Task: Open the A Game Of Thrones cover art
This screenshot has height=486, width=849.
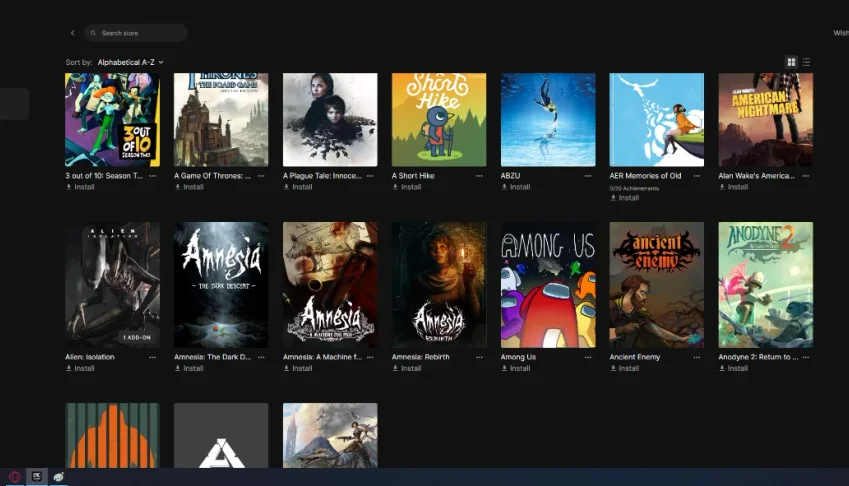Action: [221, 120]
